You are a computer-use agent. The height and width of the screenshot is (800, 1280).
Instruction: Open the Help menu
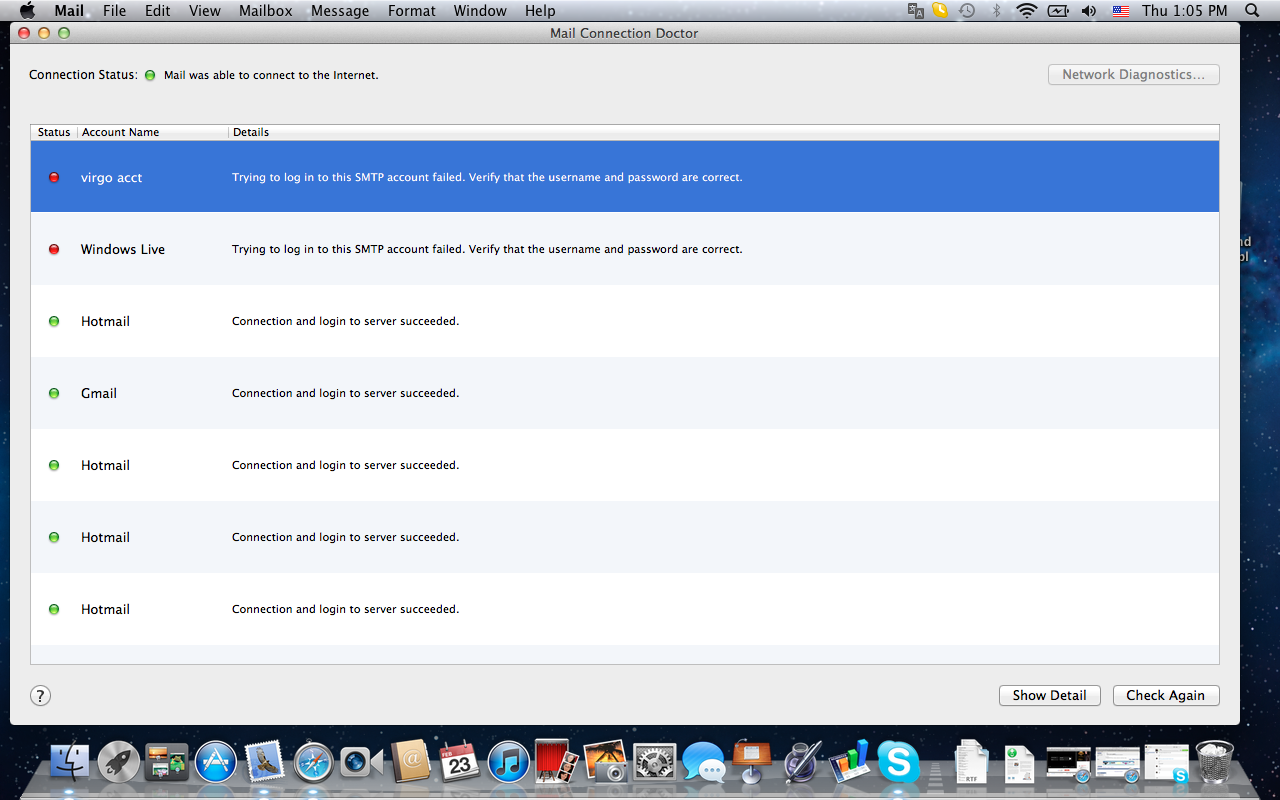tap(540, 11)
